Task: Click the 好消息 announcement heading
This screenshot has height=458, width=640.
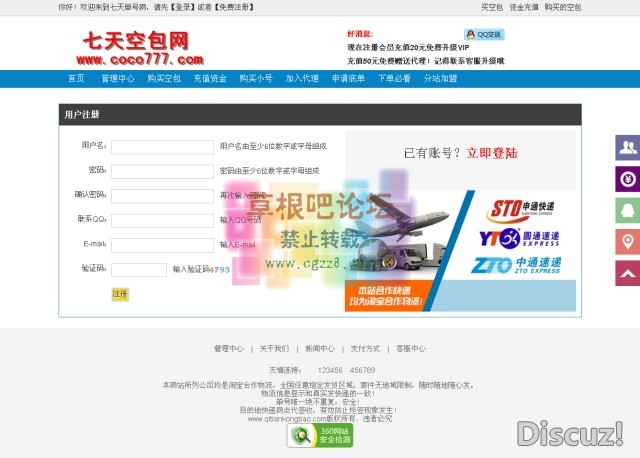Action: tap(360, 34)
